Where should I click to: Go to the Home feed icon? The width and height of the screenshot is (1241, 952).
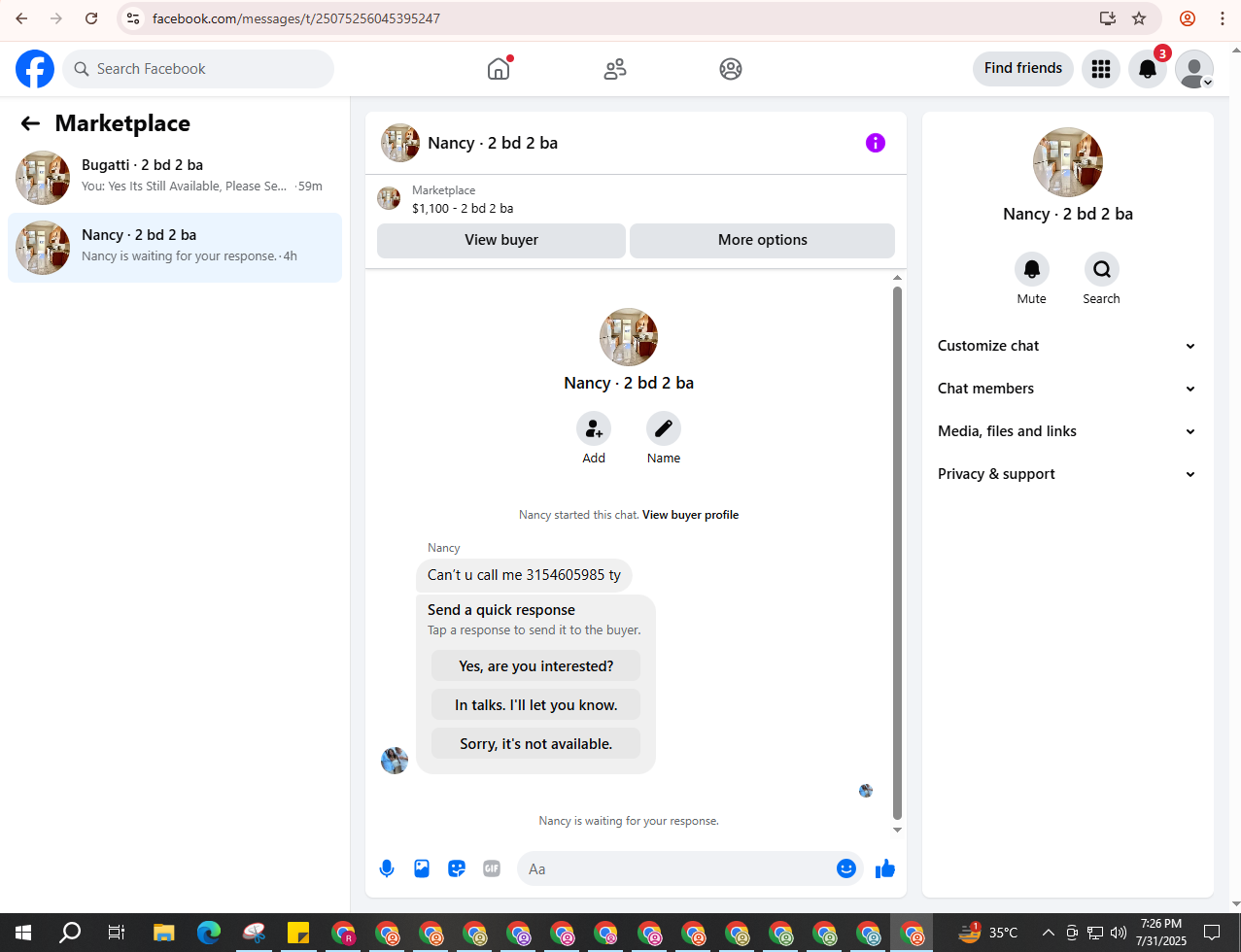click(x=499, y=69)
